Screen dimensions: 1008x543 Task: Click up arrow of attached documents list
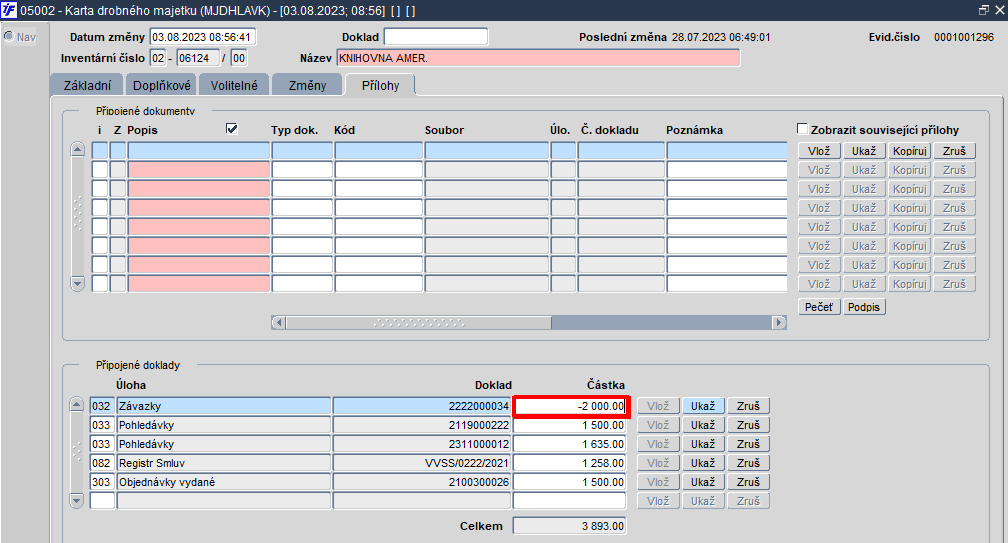(x=77, y=149)
